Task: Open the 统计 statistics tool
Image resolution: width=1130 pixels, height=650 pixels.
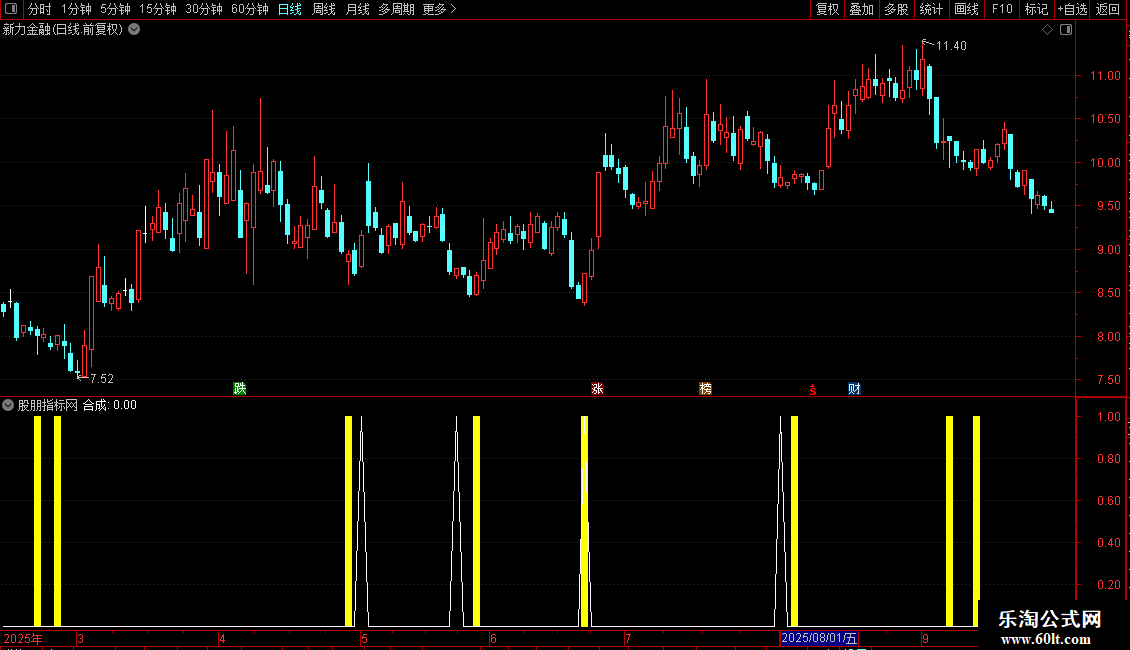Action: coord(931,9)
